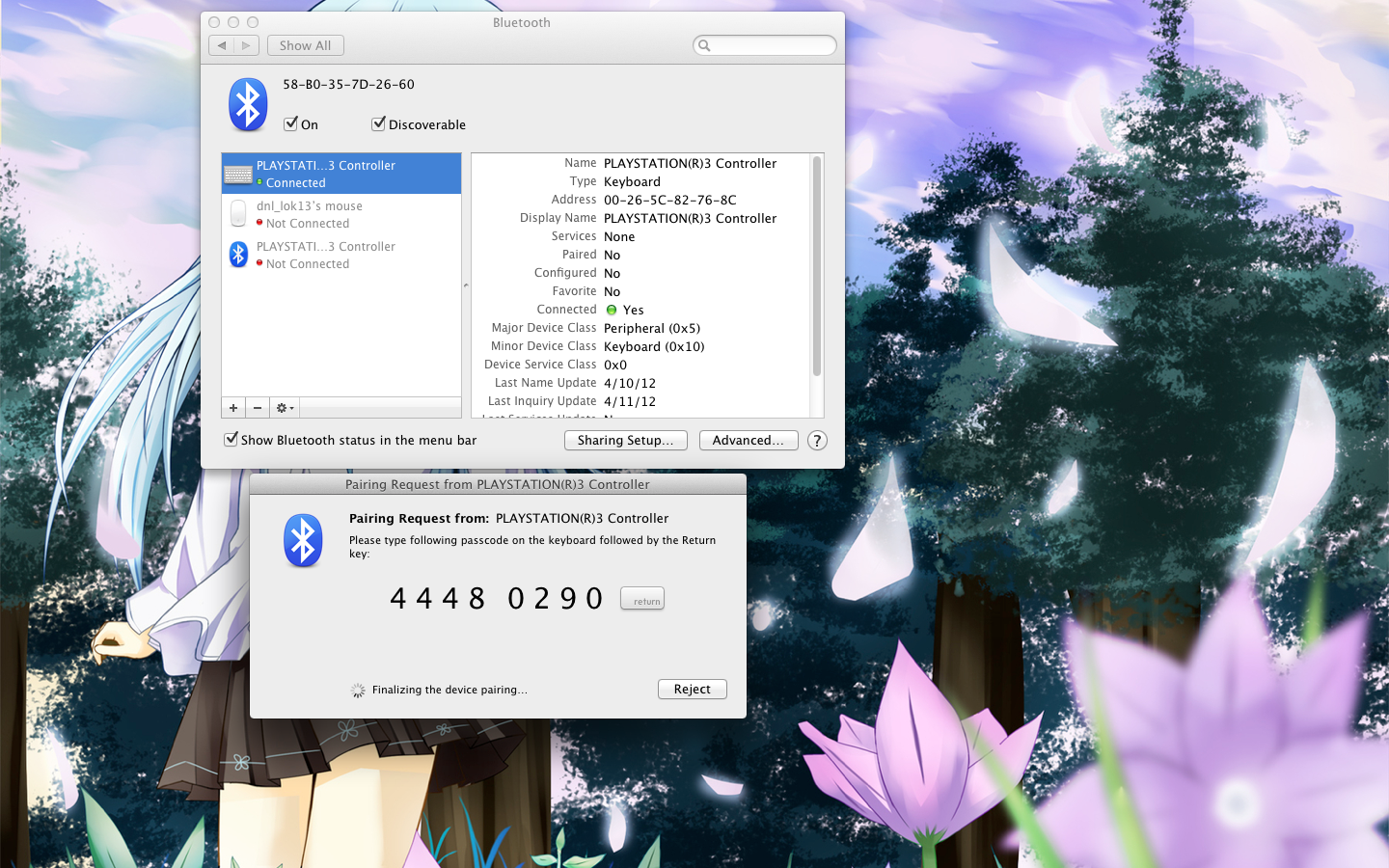Open the gear action menu below device list
1389x868 pixels.
pyautogui.click(x=285, y=408)
